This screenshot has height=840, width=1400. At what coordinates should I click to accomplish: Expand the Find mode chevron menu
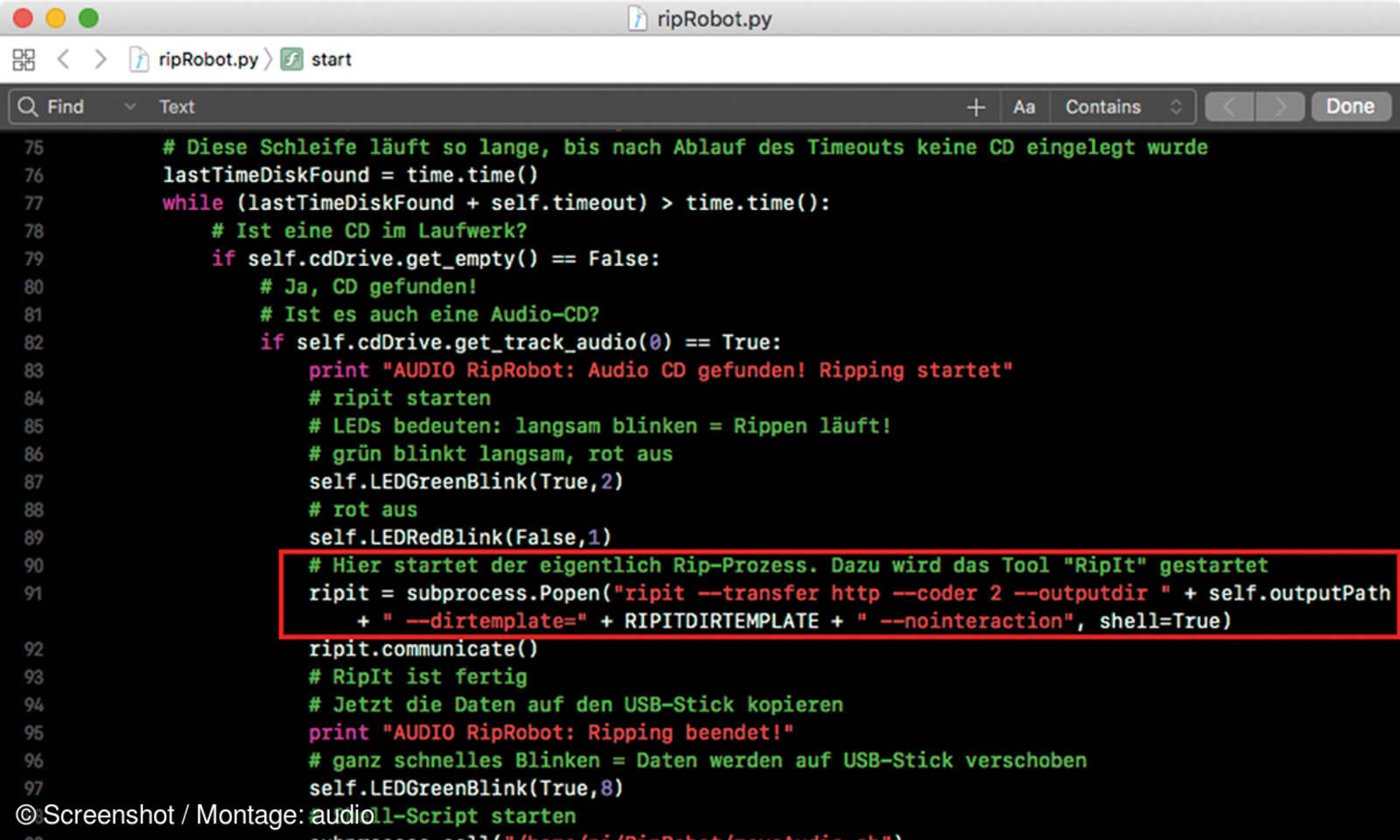click(x=129, y=107)
